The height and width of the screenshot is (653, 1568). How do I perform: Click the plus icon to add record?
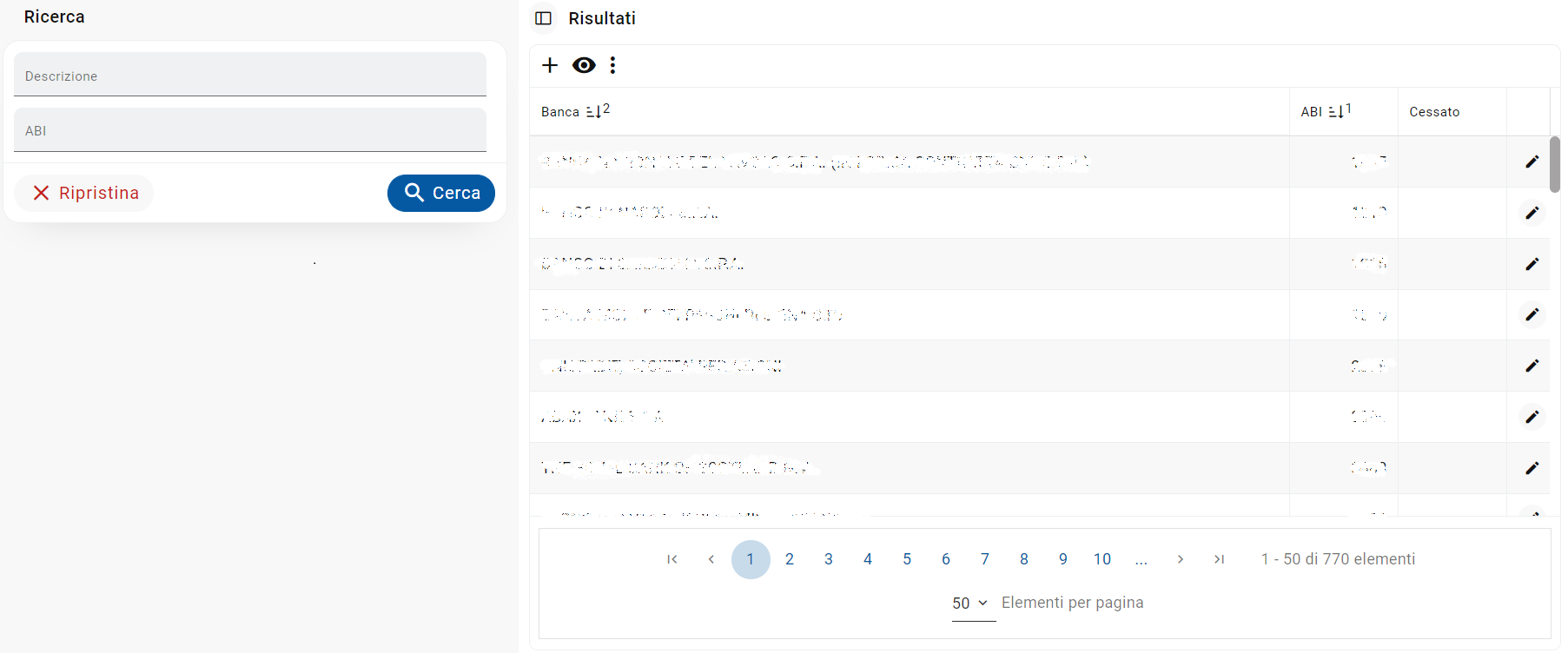pyautogui.click(x=550, y=65)
